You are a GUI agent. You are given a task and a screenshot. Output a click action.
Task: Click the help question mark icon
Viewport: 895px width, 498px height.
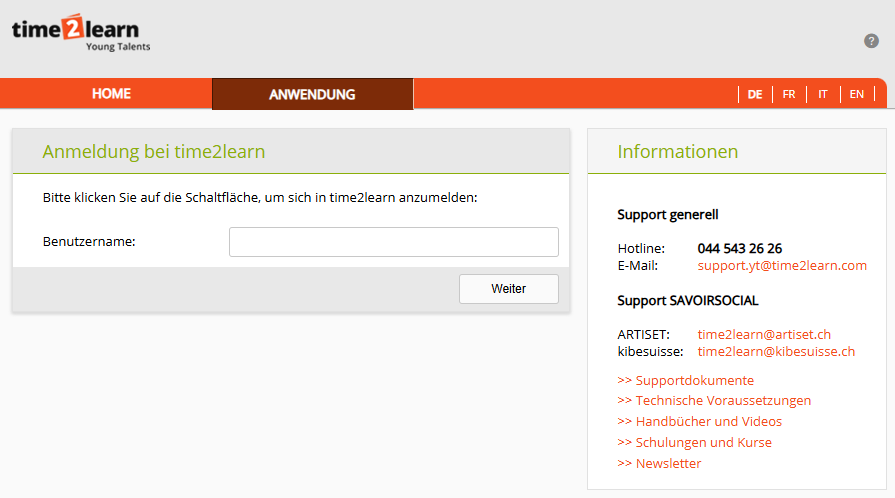pyautogui.click(x=871, y=41)
